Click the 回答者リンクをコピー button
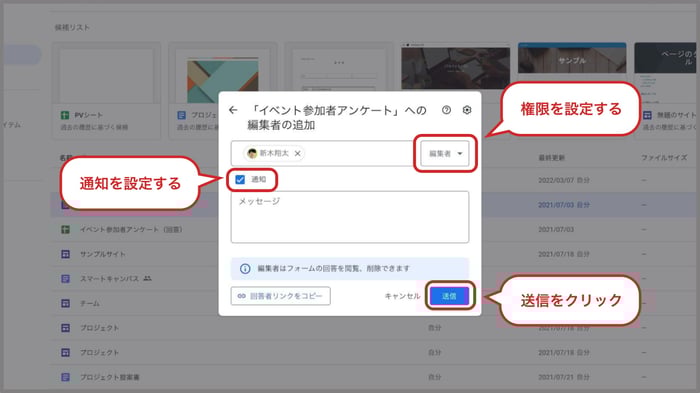Image resolution: width=700 pixels, height=393 pixels. pyautogui.click(x=280, y=296)
